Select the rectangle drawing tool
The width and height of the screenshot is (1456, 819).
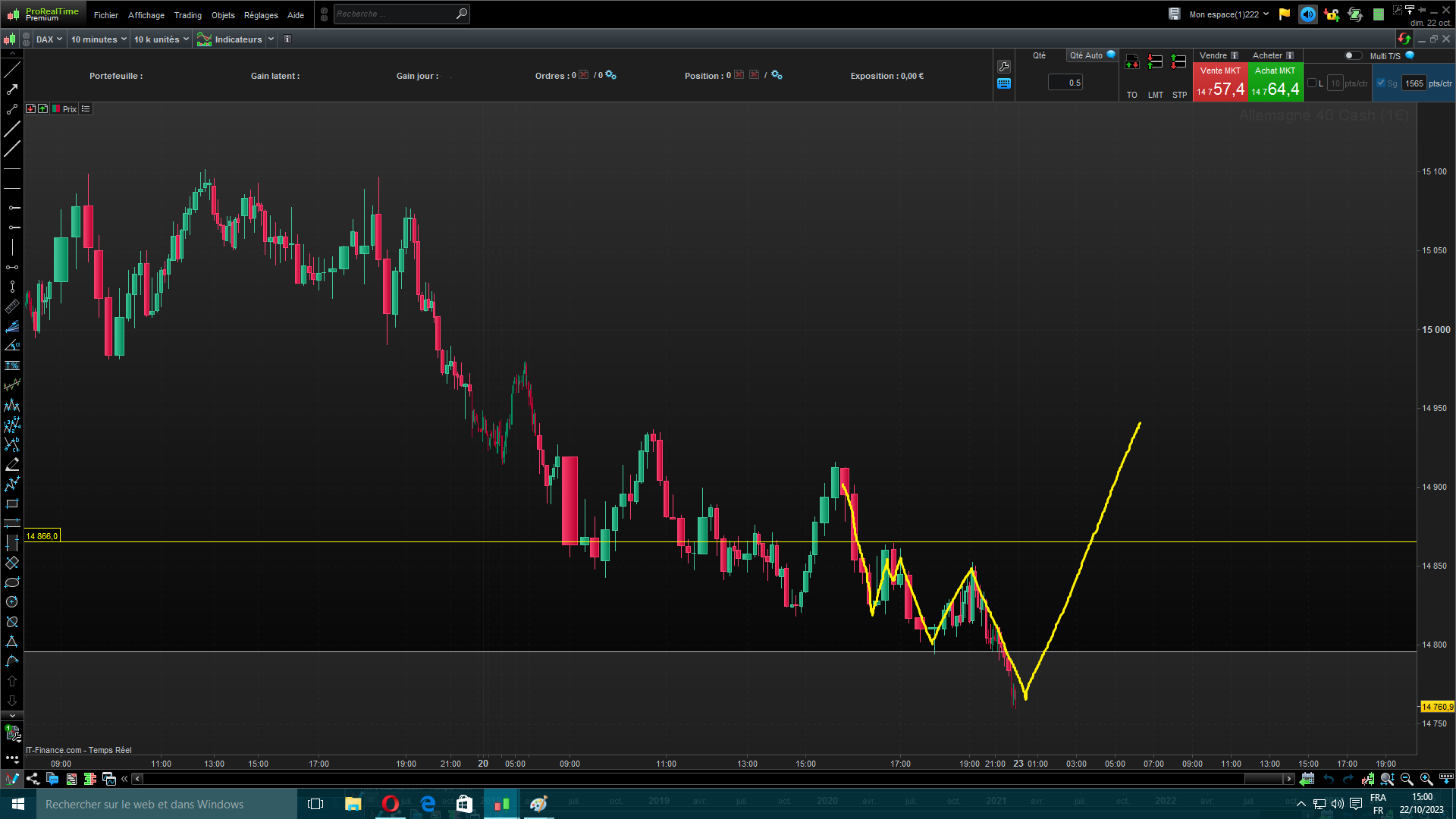(x=12, y=504)
